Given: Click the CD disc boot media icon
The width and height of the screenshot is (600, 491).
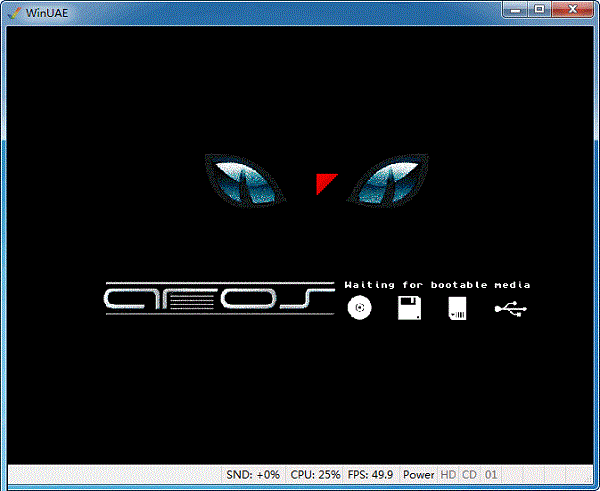Looking at the screenshot, I should (x=359, y=309).
